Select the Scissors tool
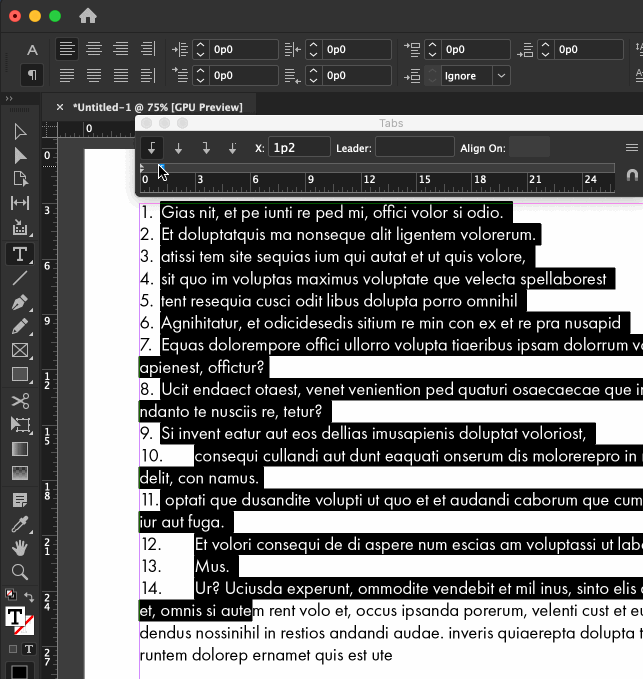The height and width of the screenshot is (679, 643). [x=20, y=401]
